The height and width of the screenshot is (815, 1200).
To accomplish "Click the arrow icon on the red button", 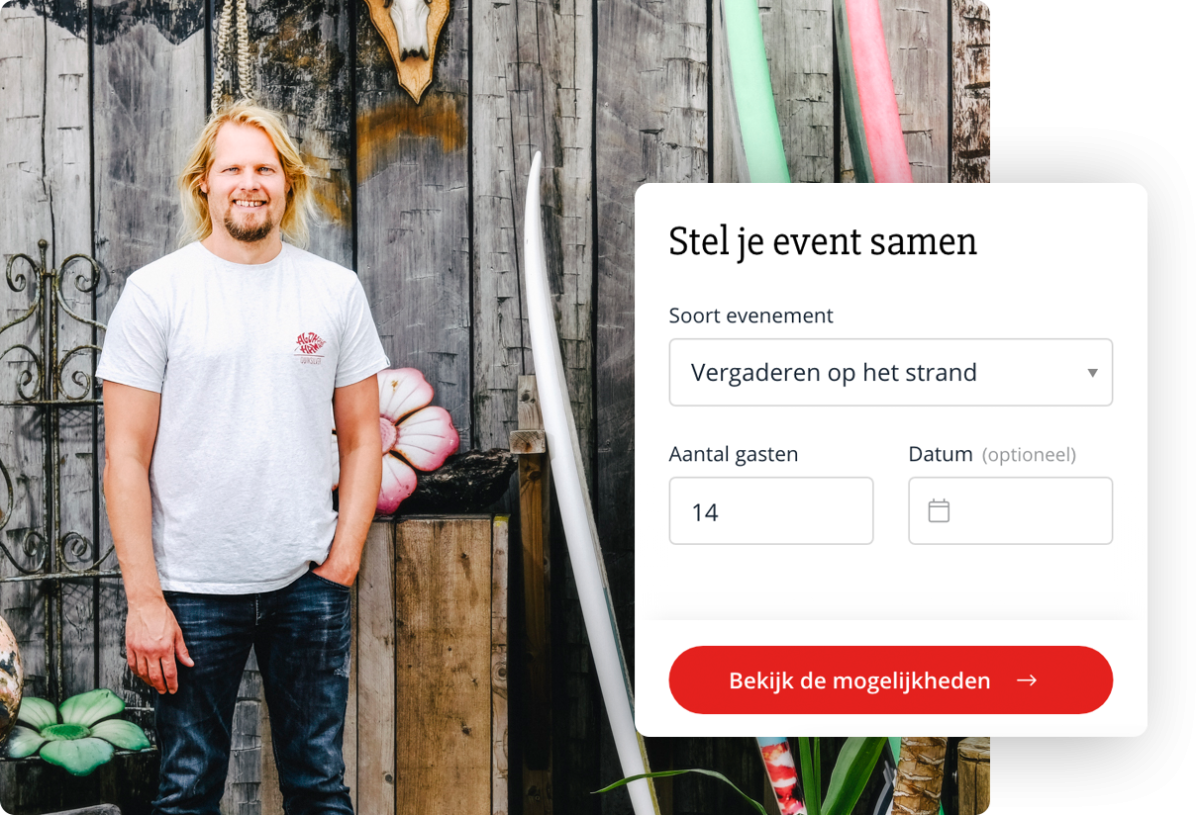I will point(1027,681).
